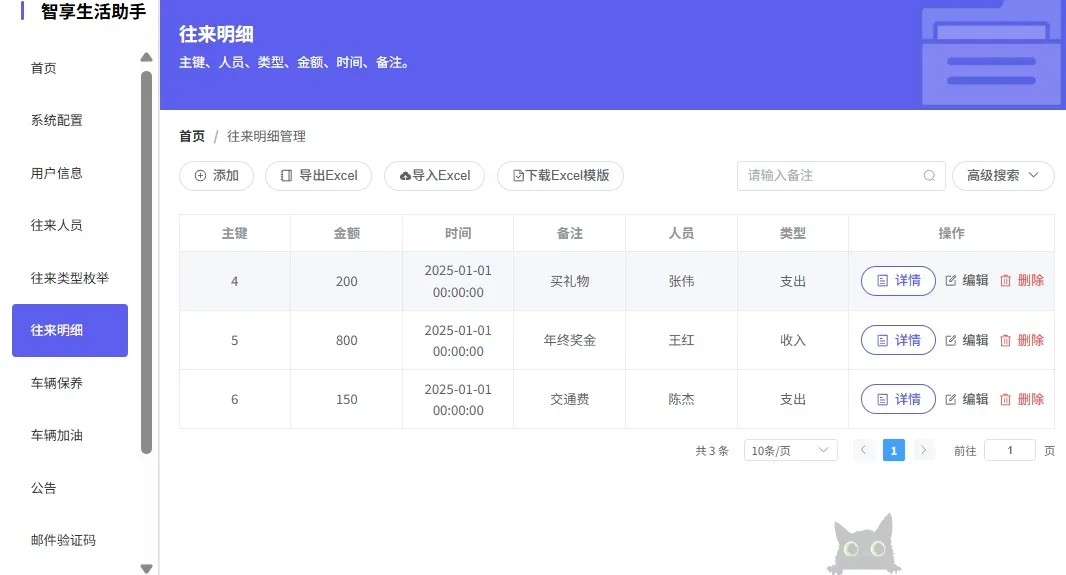Click the 备注 column header
Image resolution: width=1066 pixels, height=575 pixels.
pos(570,233)
